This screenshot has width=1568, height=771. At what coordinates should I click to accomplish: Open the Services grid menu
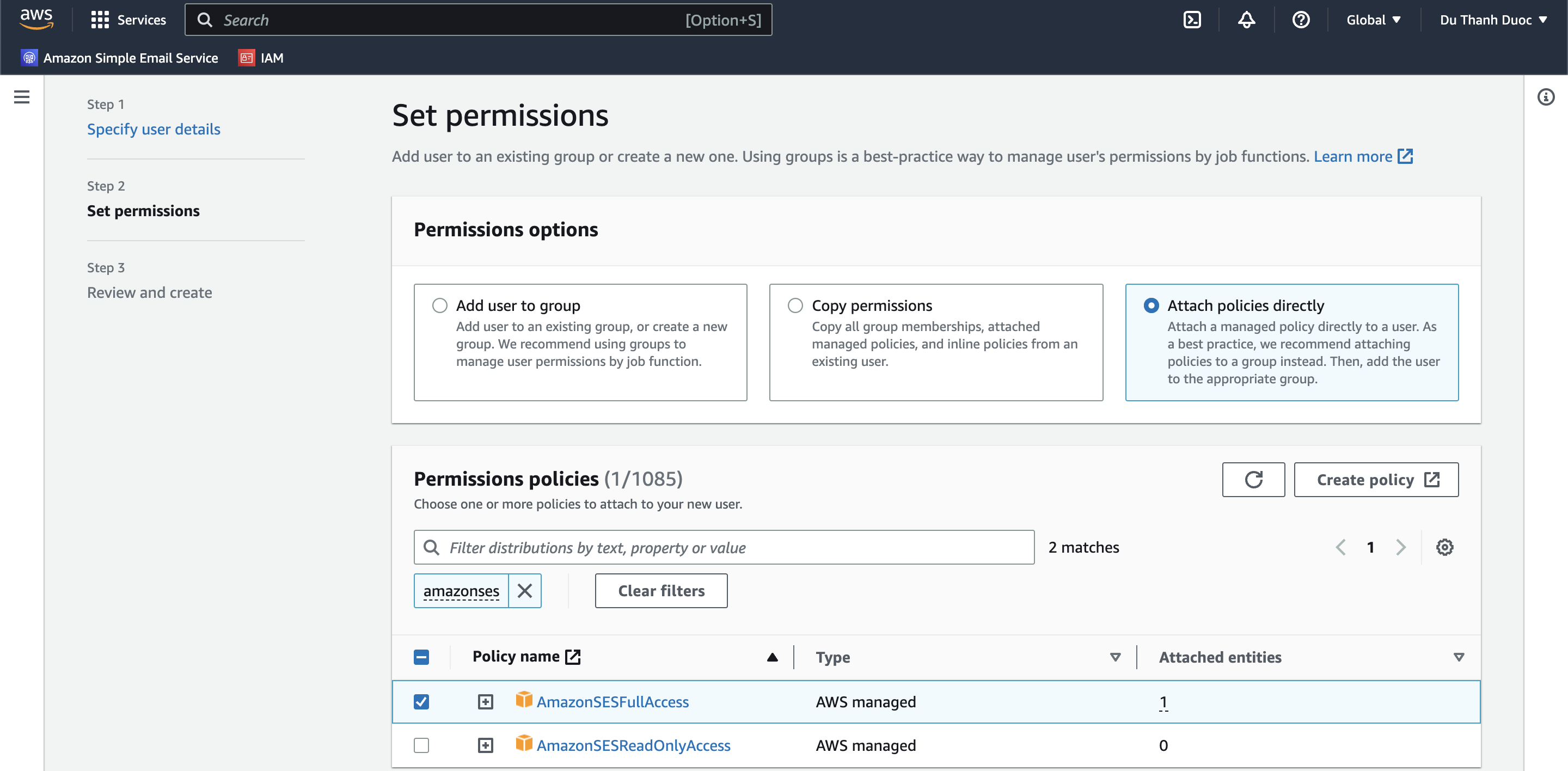point(99,20)
